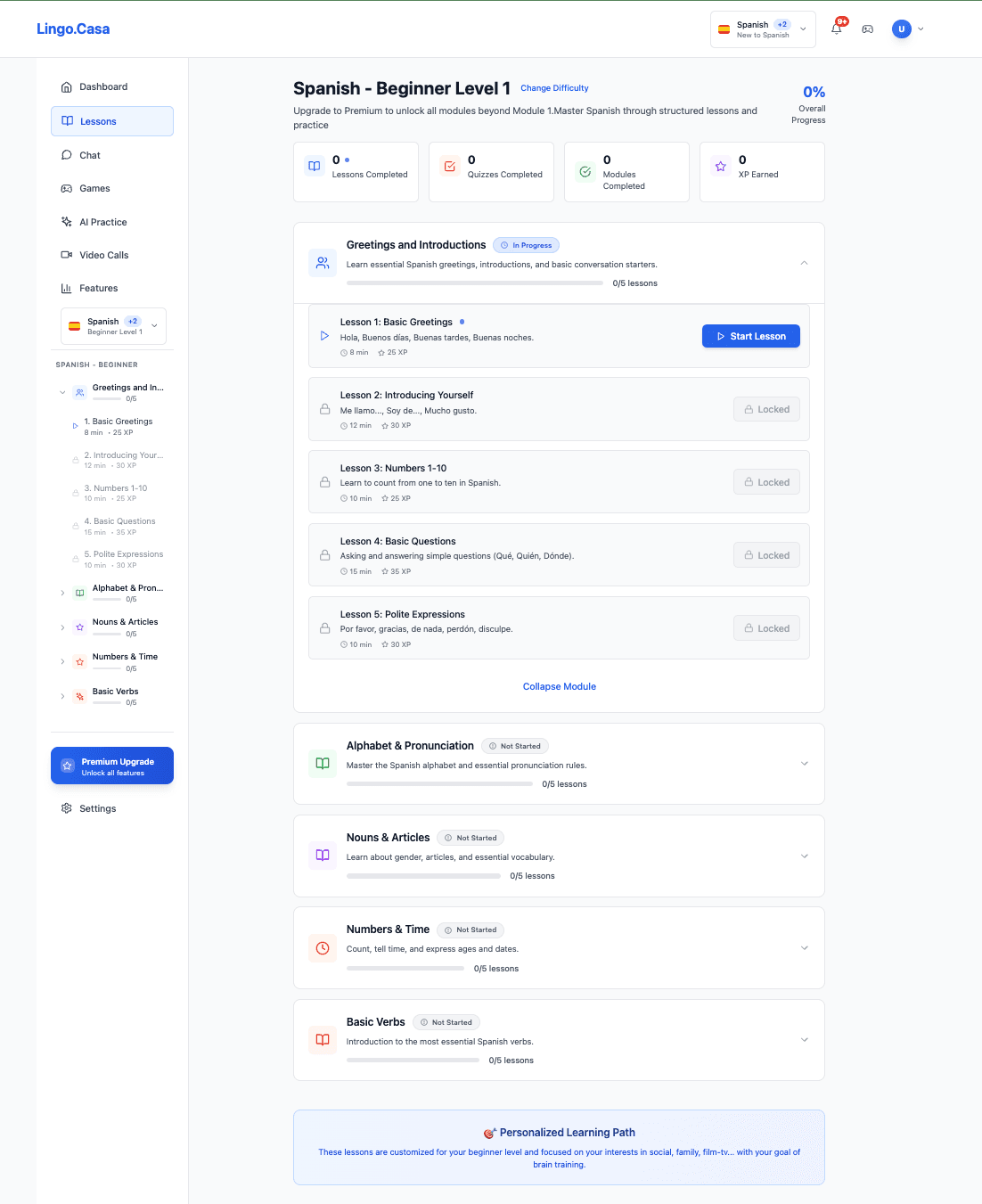Click the play icon beside Lesson 1

tap(324, 336)
